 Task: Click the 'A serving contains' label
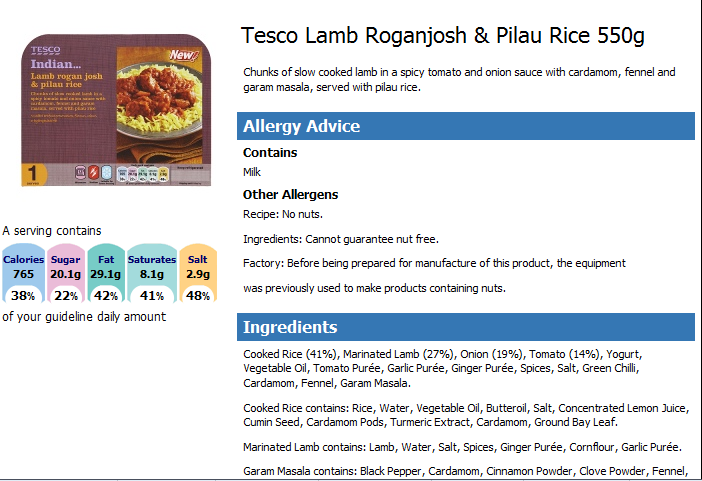(52, 231)
